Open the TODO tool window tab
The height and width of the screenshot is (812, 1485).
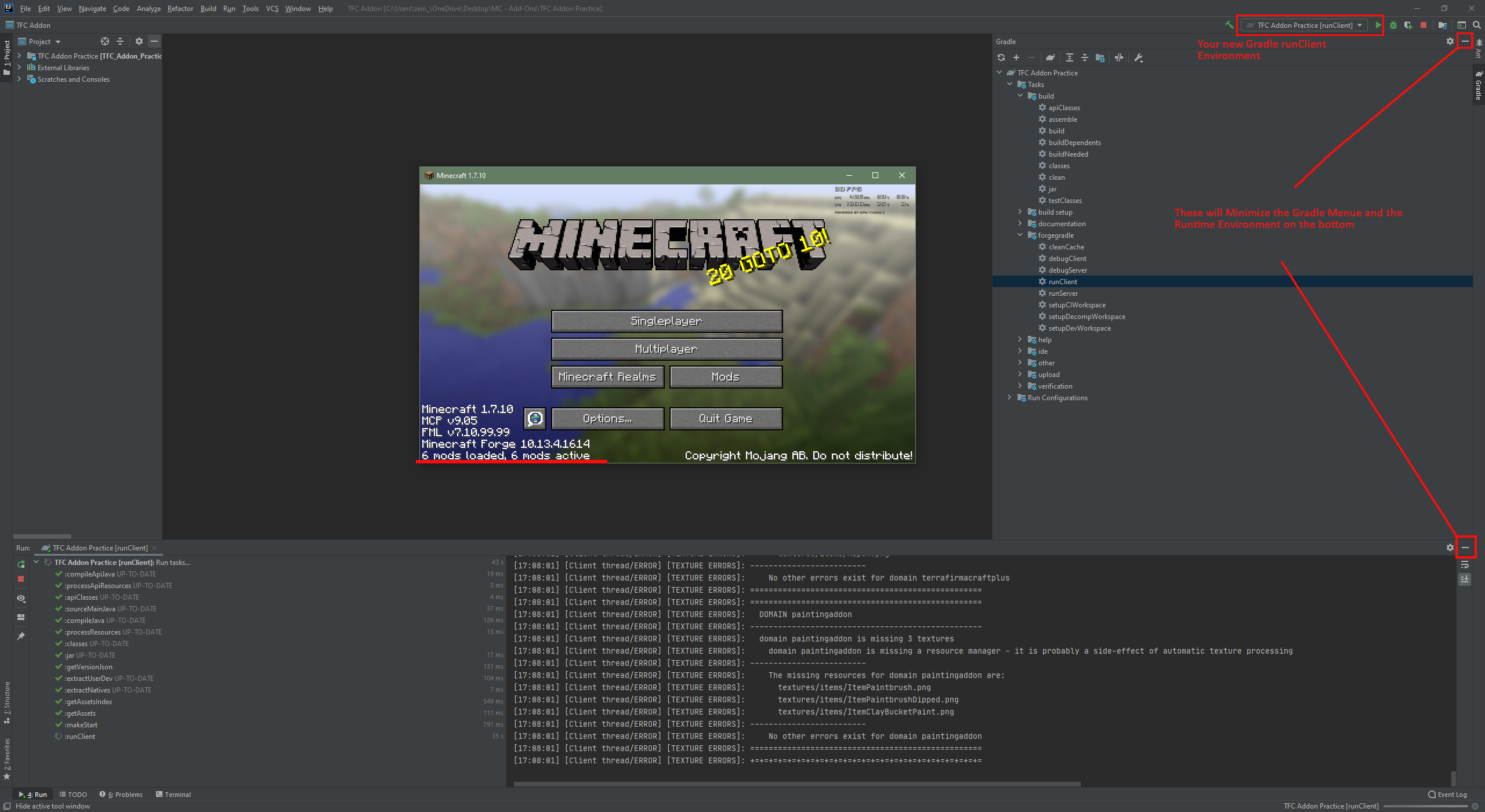pyautogui.click(x=73, y=794)
